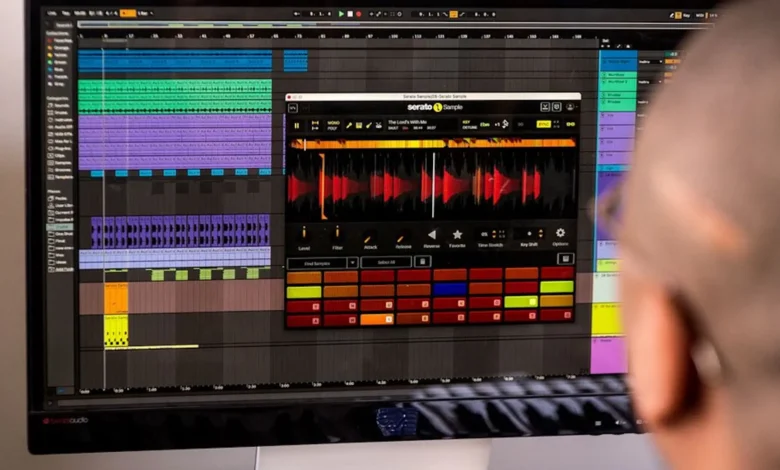The width and height of the screenshot is (780, 470).
Task: Click the Search field in Ableton's browser
Action: point(64,25)
